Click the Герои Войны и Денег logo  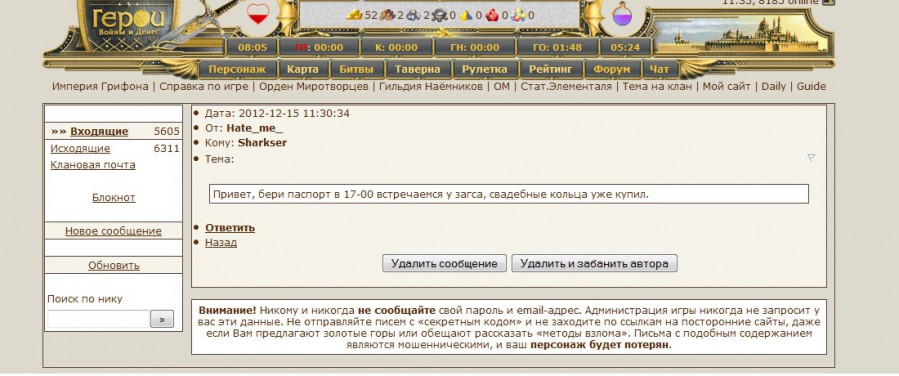[x=129, y=22]
